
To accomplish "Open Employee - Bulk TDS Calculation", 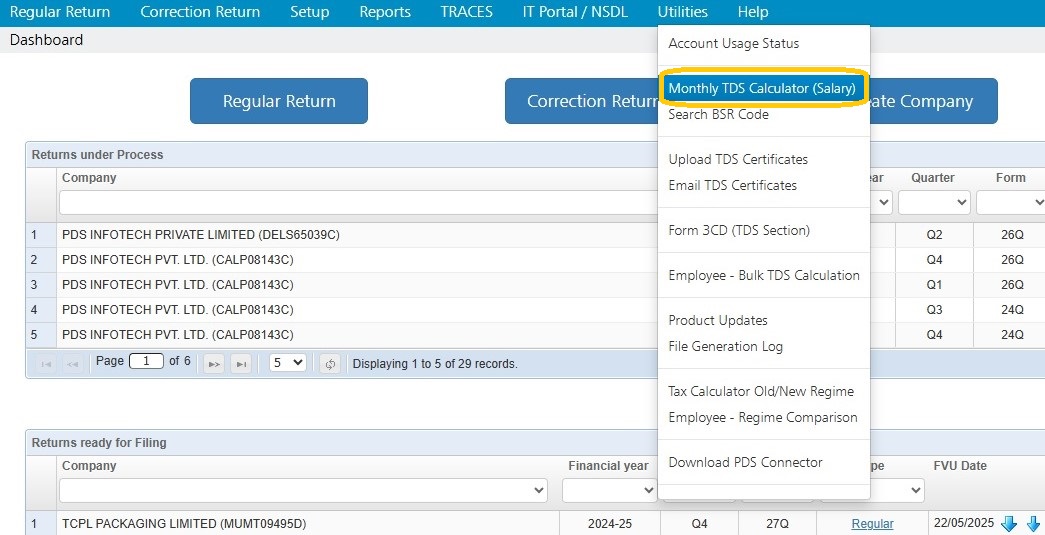I will 764,275.
